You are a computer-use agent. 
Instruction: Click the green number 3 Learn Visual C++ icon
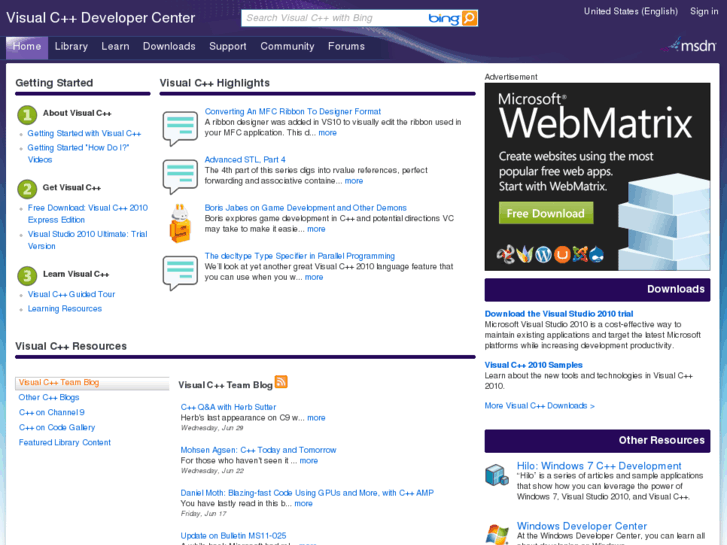(x=27, y=276)
